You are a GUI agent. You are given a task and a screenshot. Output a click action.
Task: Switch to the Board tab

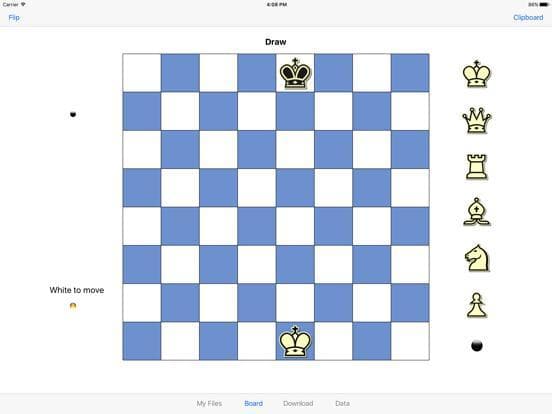(253, 403)
